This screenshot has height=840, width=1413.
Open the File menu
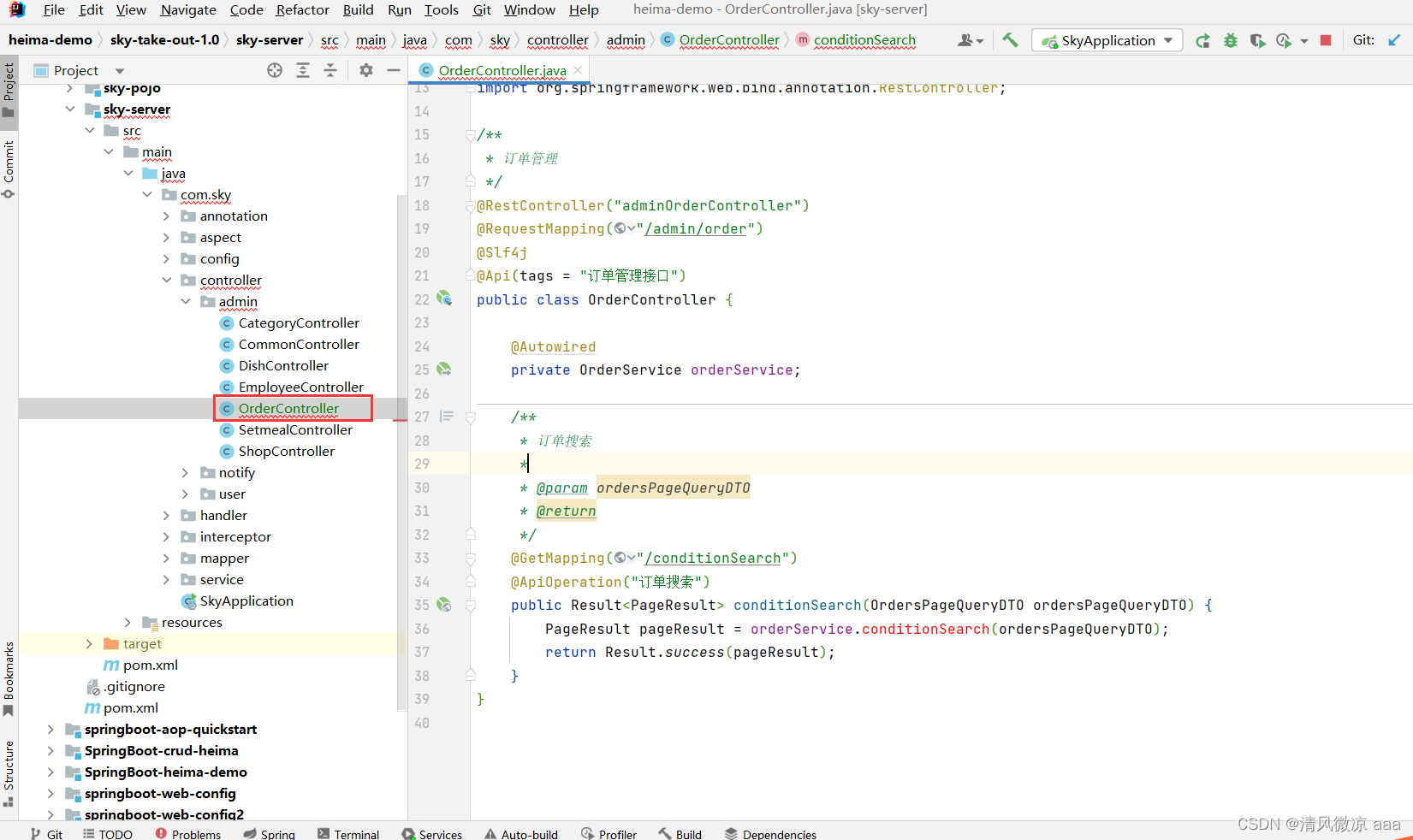pos(54,9)
